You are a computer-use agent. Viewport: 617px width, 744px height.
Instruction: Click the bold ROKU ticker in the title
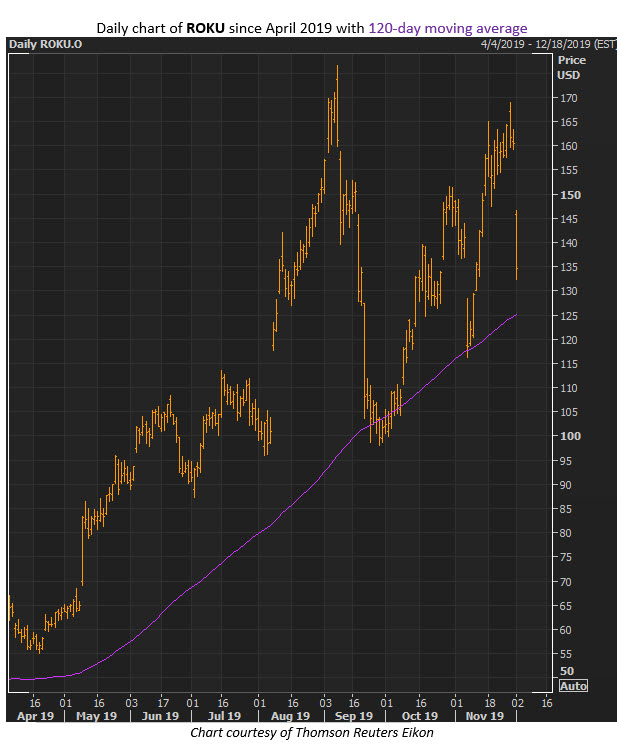click(206, 28)
